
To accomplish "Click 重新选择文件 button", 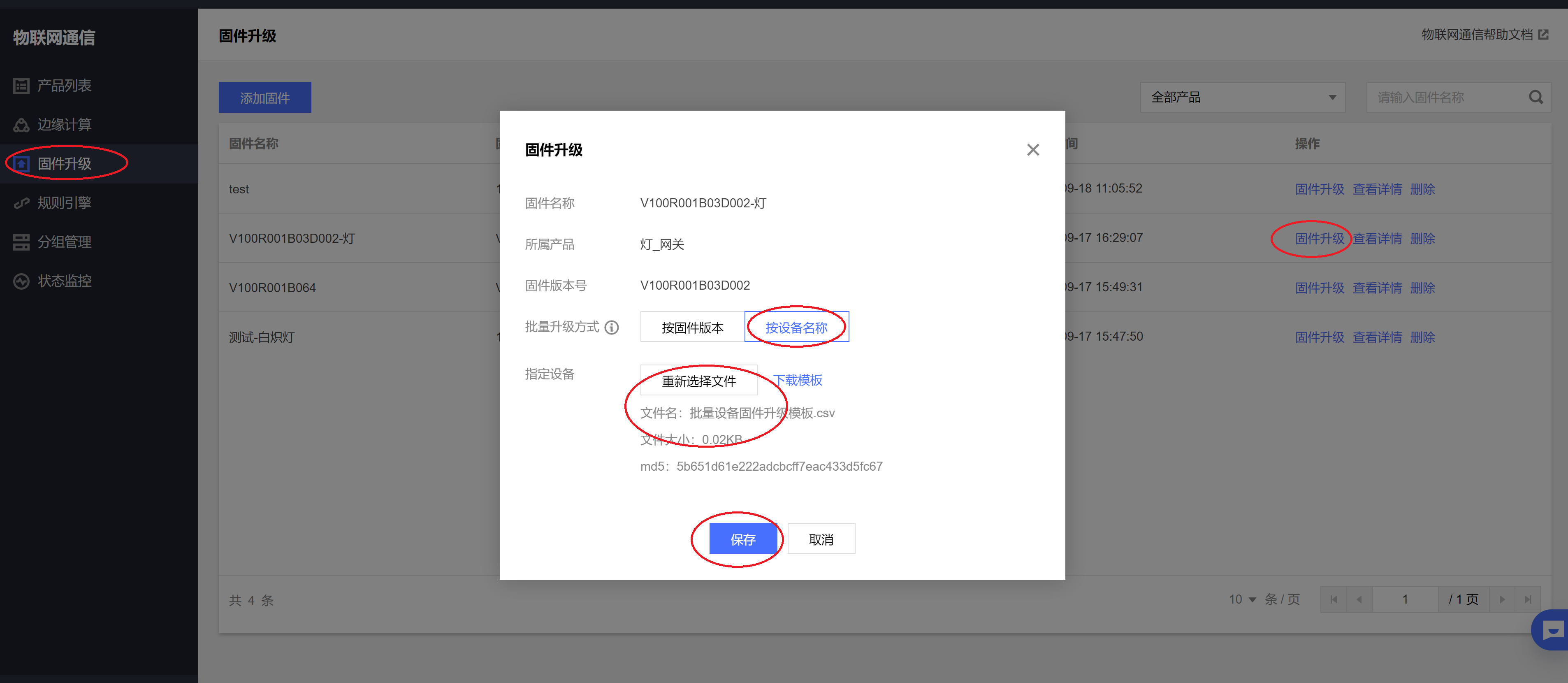I will click(x=698, y=381).
